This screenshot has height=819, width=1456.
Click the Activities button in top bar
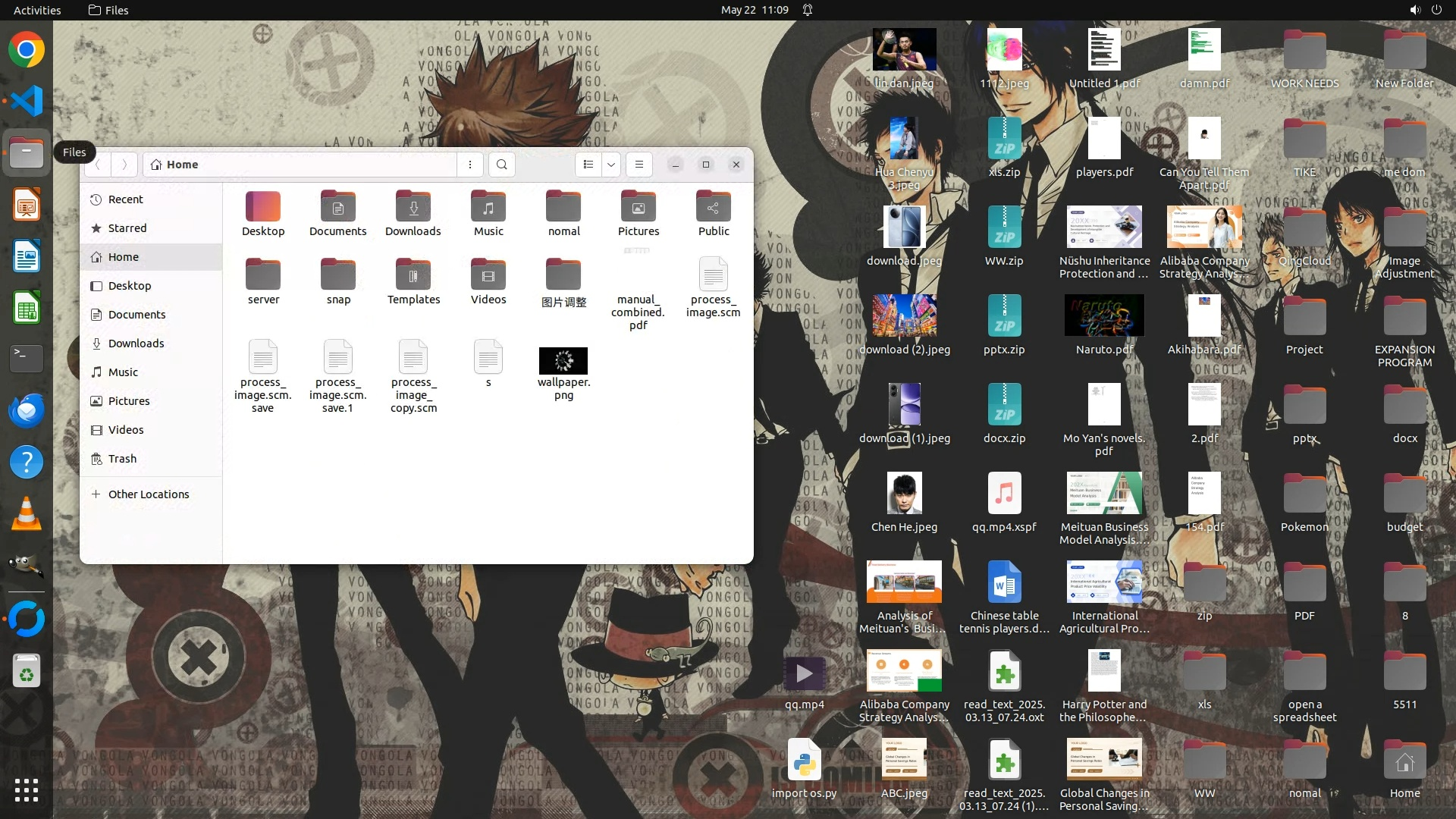click(x=37, y=10)
